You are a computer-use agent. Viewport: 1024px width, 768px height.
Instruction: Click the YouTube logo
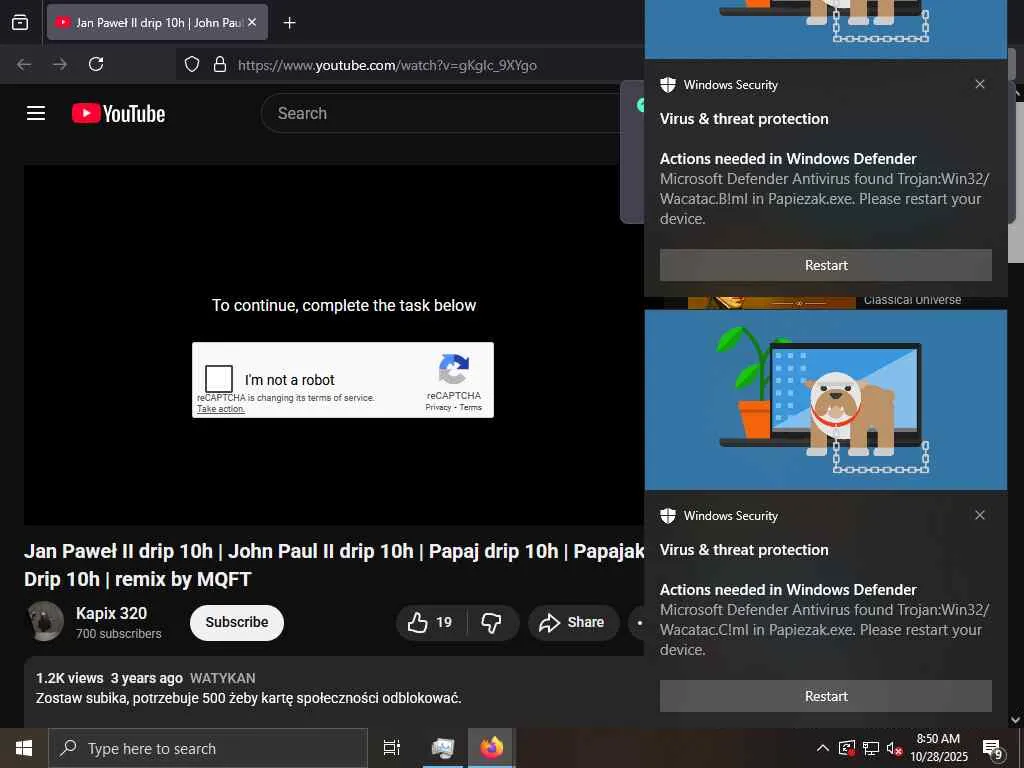(x=118, y=114)
